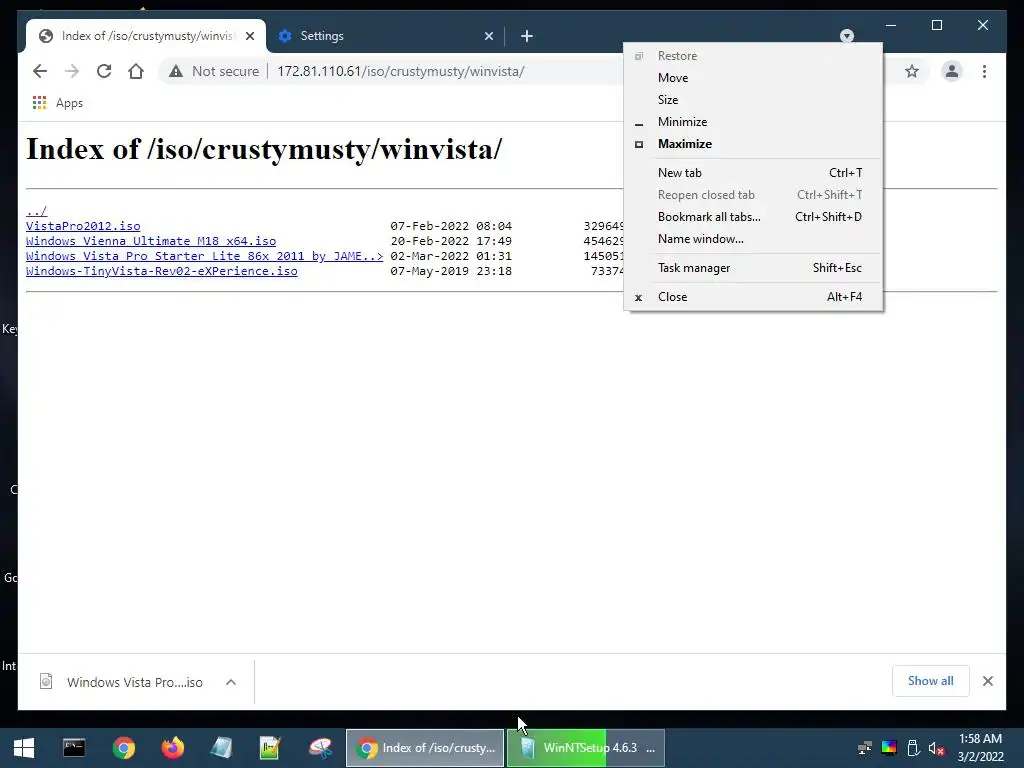Viewport: 1024px width, 768px height.
Task: Download Windows Vista Pro Starter Lite link
Action: (204, 256)
